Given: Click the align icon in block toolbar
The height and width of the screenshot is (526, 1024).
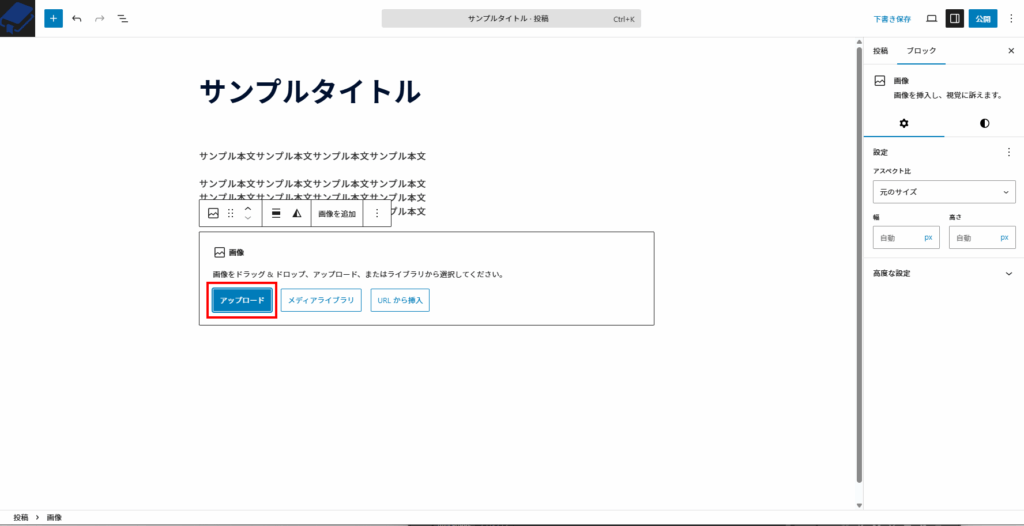Looking at the screenshot, I should tap(276, 213).
